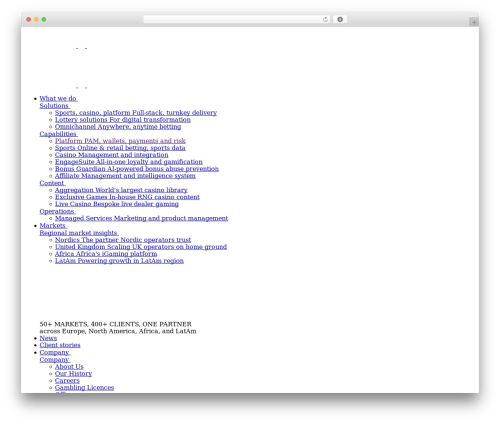Open Platform PAM, wallets, payments link
This screenshot has width=500, height=423.
[120, 141]
